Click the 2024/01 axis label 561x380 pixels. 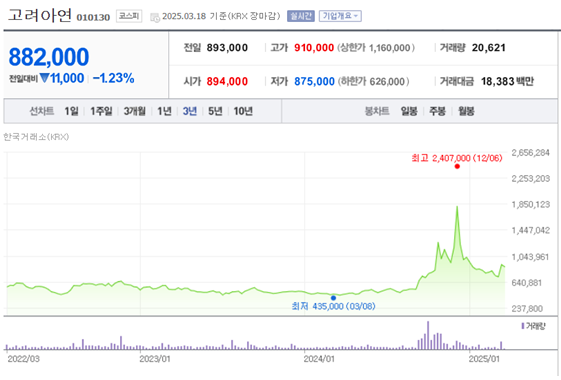coord(319,359)
